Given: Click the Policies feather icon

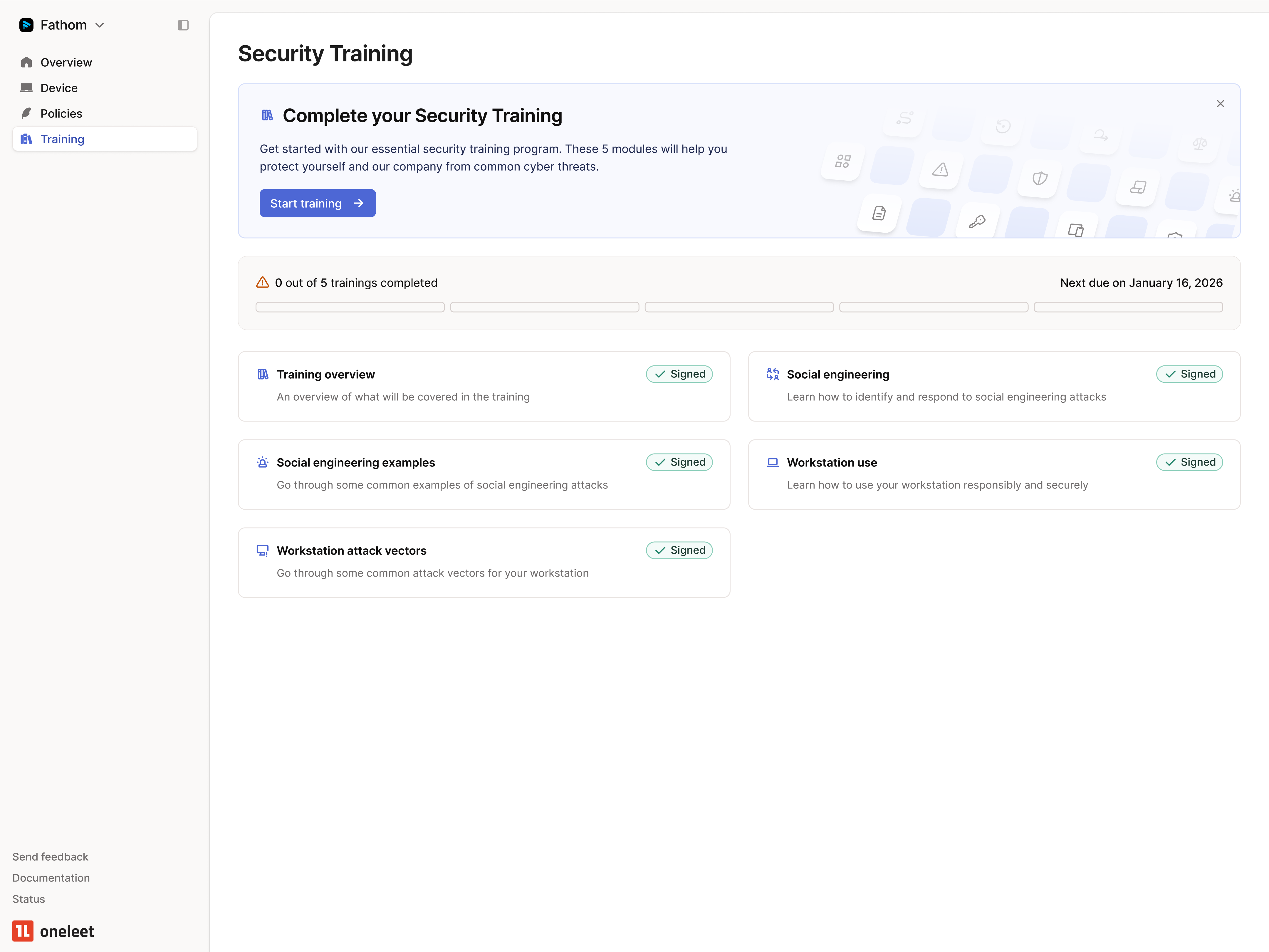Looking at the screenshot, I should 26,113.
